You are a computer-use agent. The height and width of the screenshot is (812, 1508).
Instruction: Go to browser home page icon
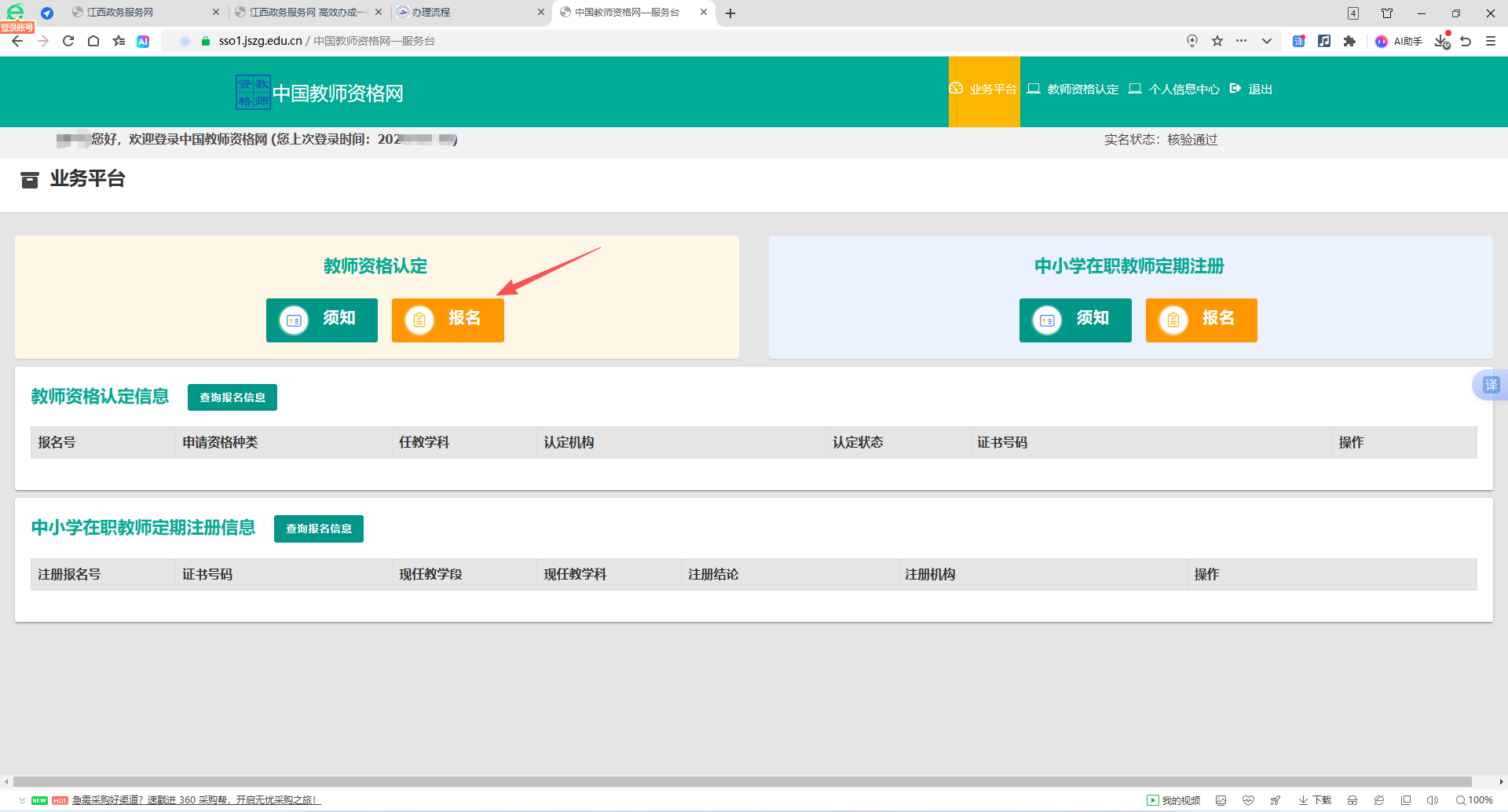[93, 41]
